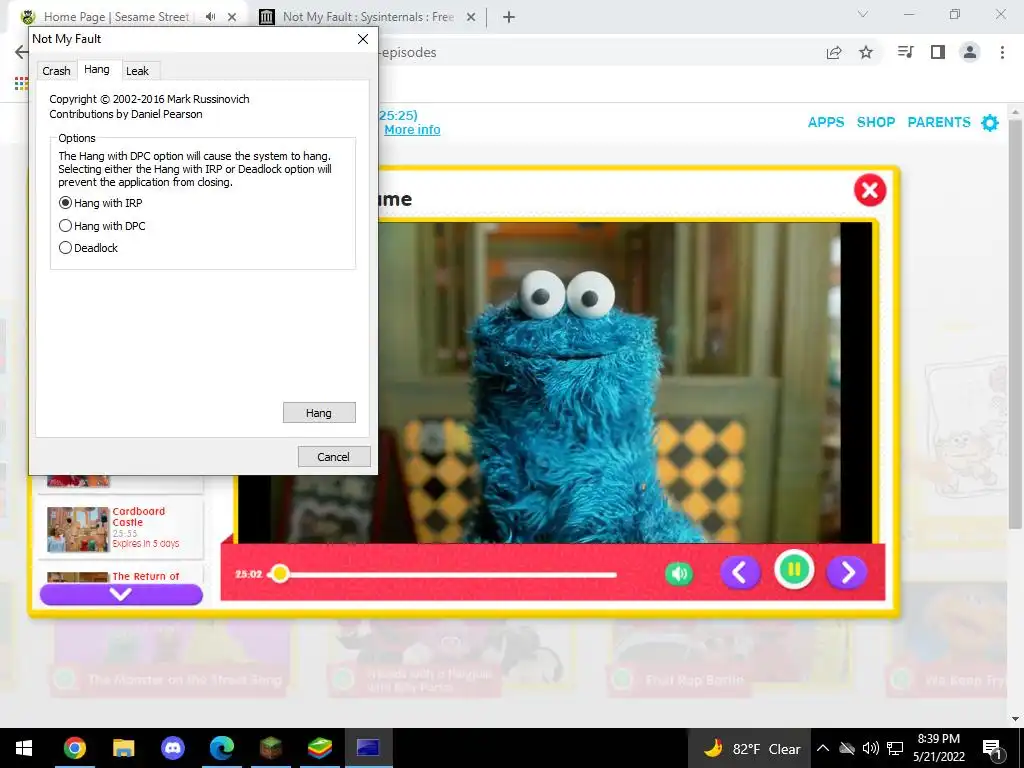1024x768 pixels.
Task: Open the Not My Fault taskbar icon
Action: tap(368, 748)
